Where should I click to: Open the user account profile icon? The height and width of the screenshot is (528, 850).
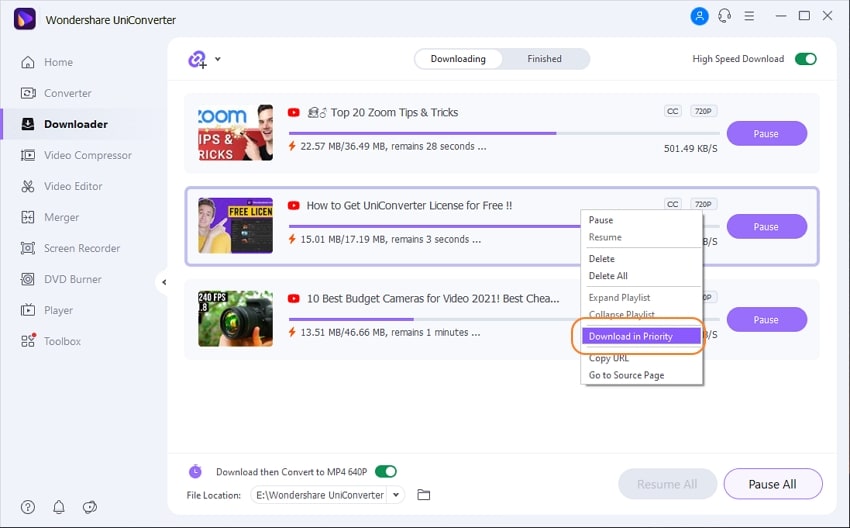point(699,16)
